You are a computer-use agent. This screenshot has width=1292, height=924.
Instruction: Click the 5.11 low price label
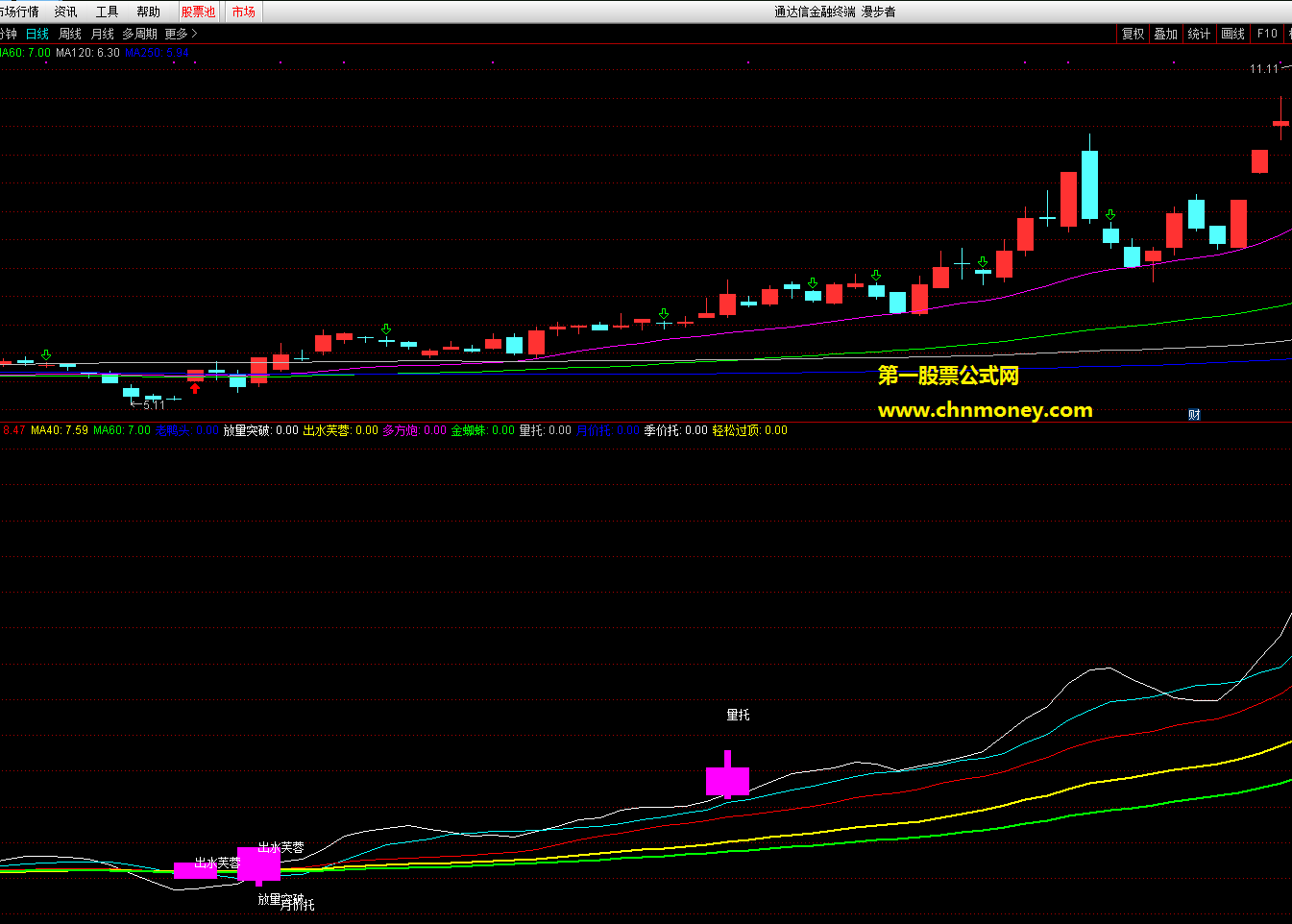pos(154,405)
